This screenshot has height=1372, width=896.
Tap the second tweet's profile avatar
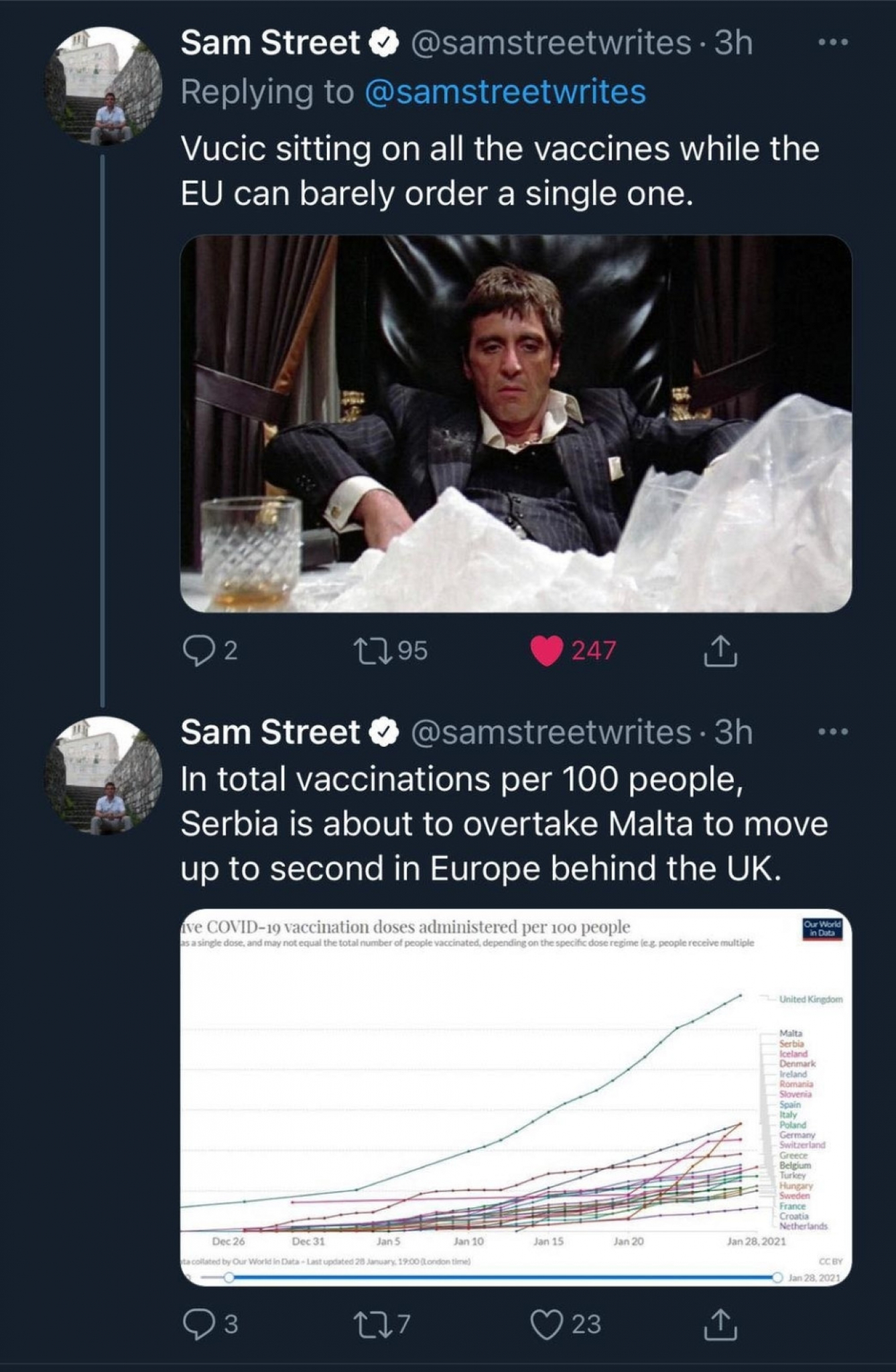[x=103, y=775]
